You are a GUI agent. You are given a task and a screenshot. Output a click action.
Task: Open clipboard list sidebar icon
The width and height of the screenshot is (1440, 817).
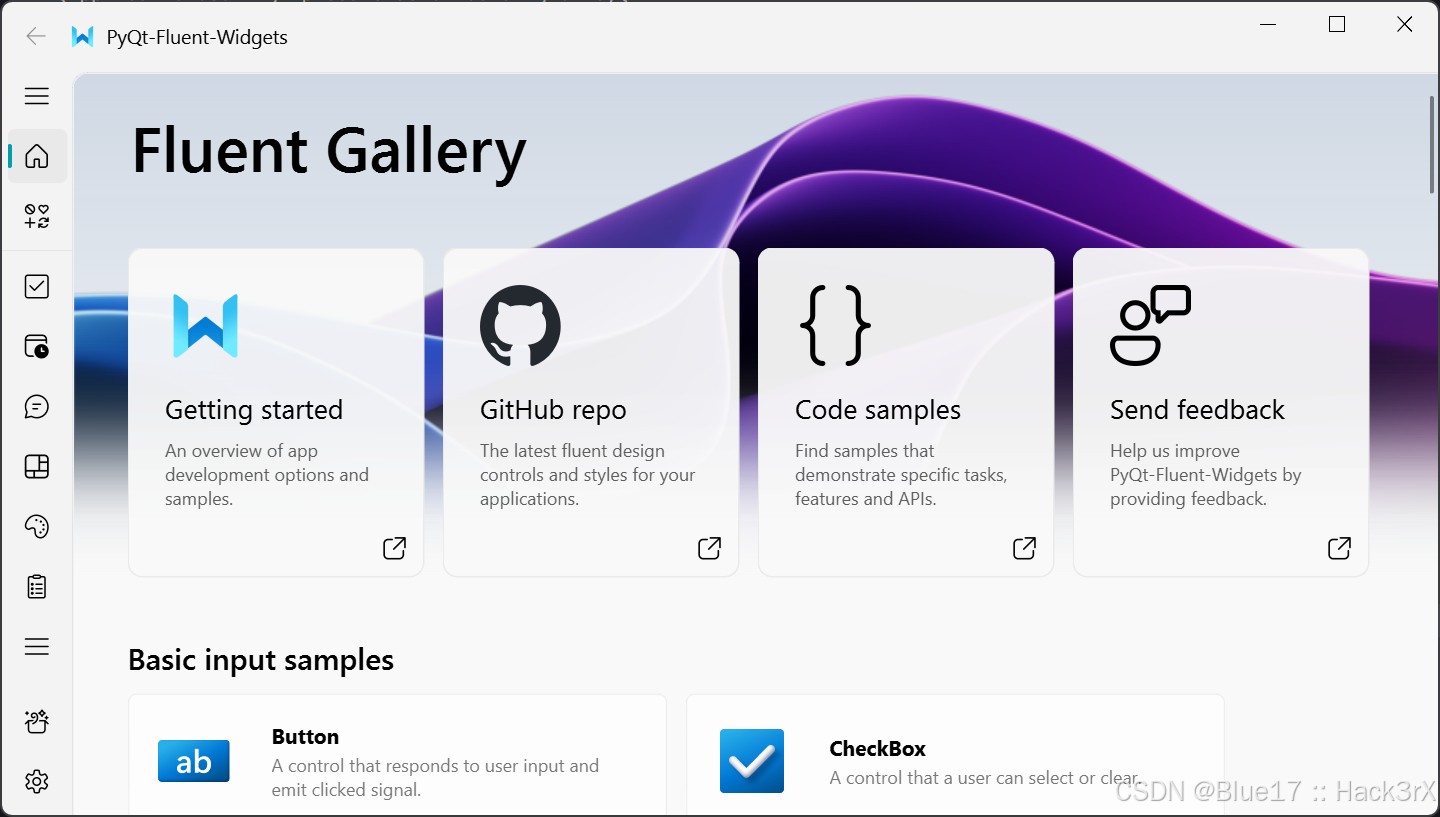[37, 587]
